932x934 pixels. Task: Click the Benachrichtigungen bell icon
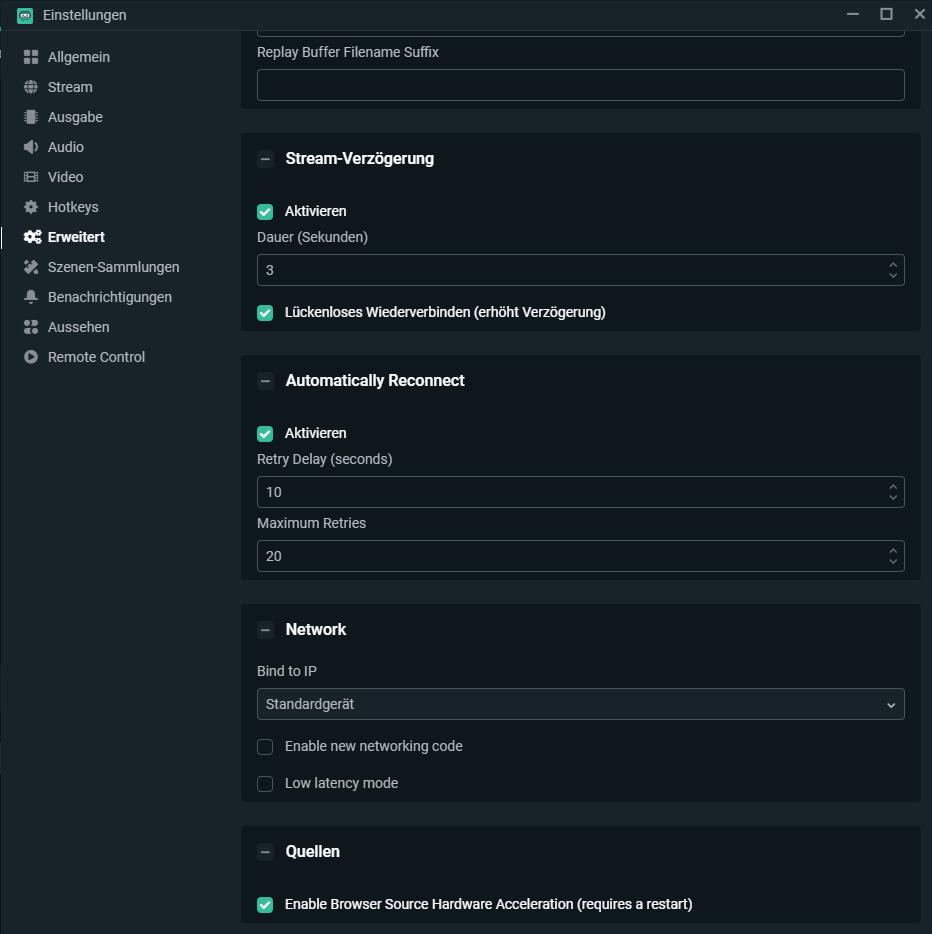[x=31, y=297]
